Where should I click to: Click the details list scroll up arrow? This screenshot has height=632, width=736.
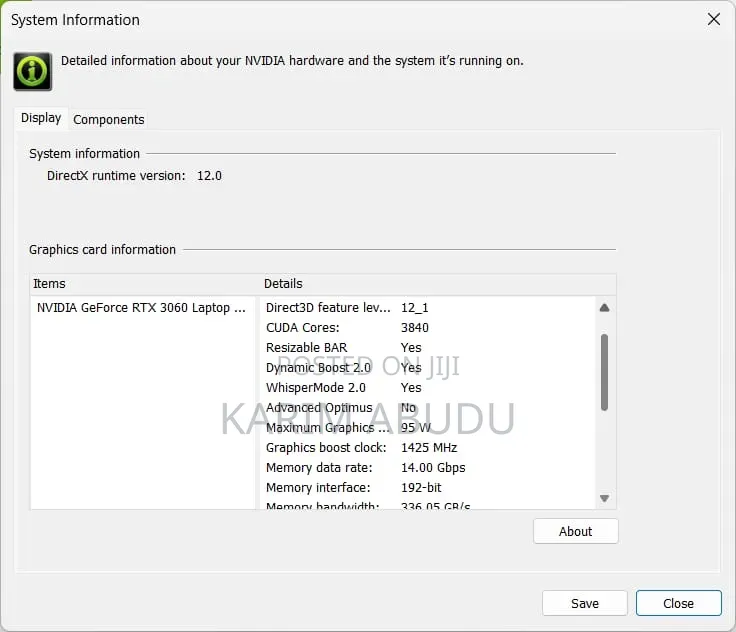[x=605, y=308]
